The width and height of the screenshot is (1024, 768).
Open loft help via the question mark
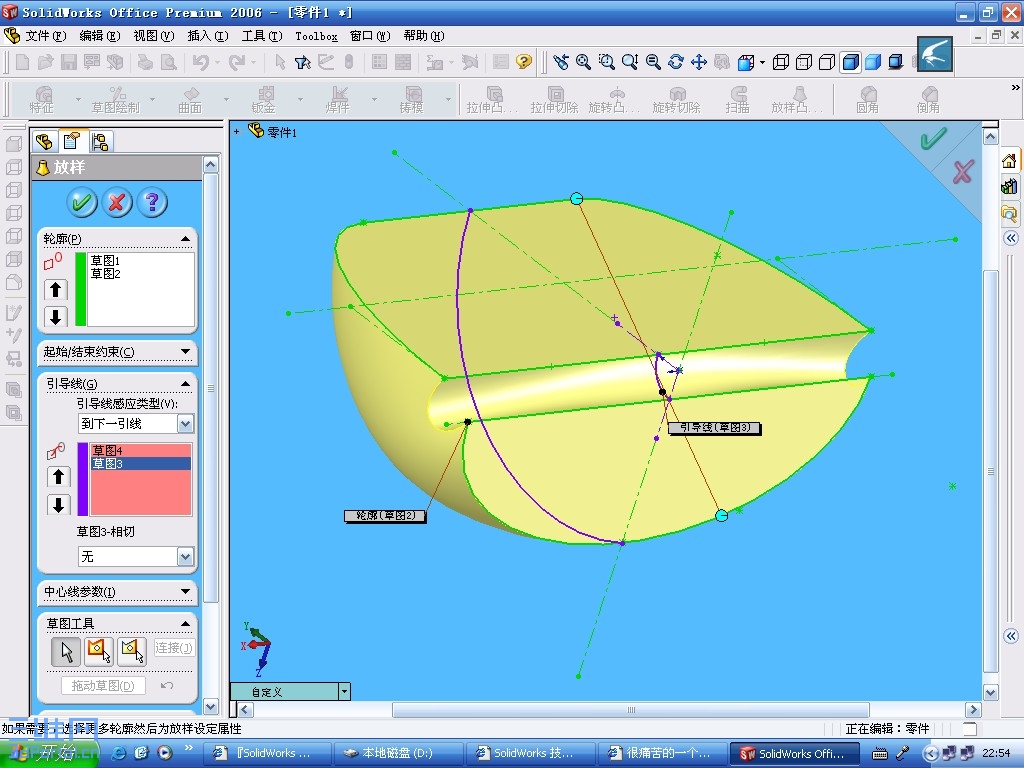[152, 203]
